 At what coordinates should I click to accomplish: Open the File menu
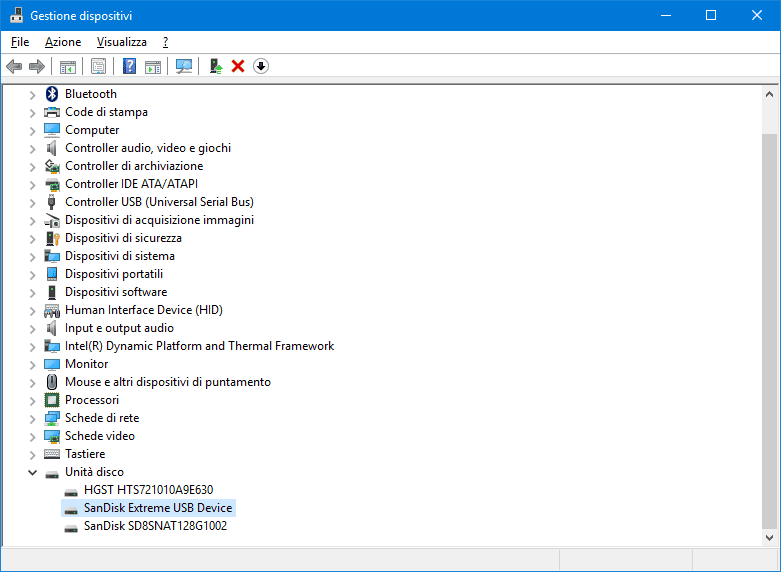tap(20, 42)
